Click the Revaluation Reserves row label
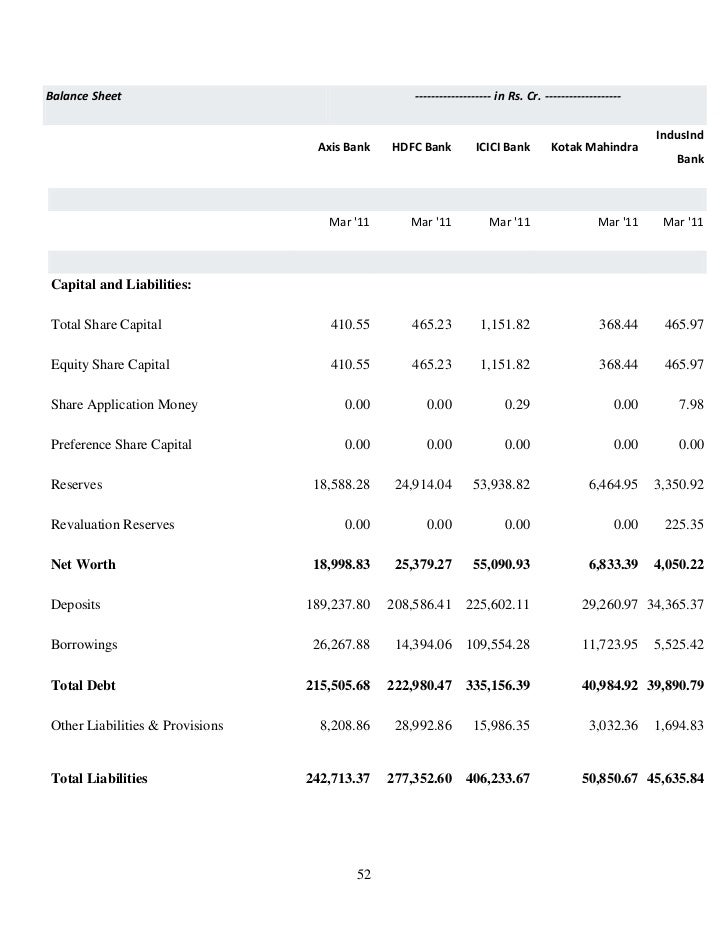728x943 pixels. coord(112,524)
